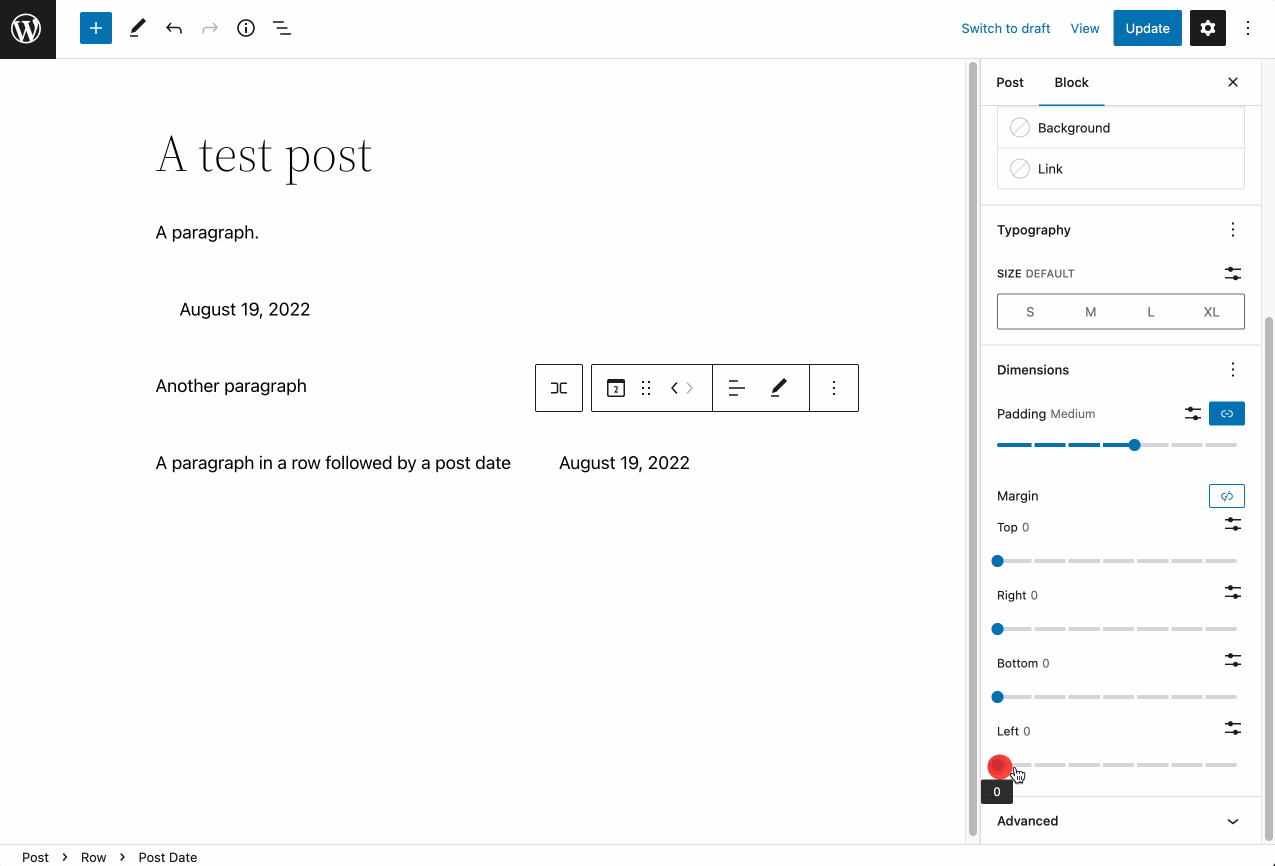Click the undo arrow icon
Screen dimensions: 1275x866
click(174, 29)
